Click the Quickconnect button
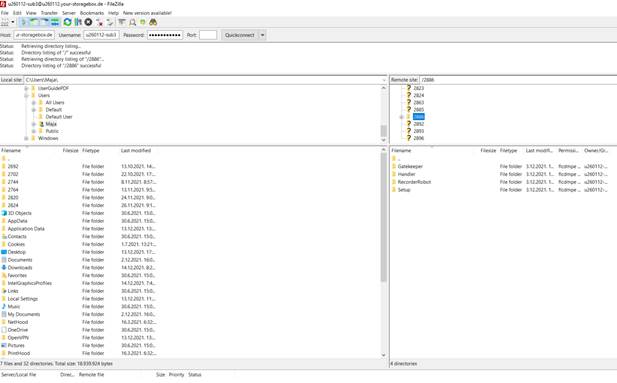The image size is (617, 383). click(x=240, y=35)
